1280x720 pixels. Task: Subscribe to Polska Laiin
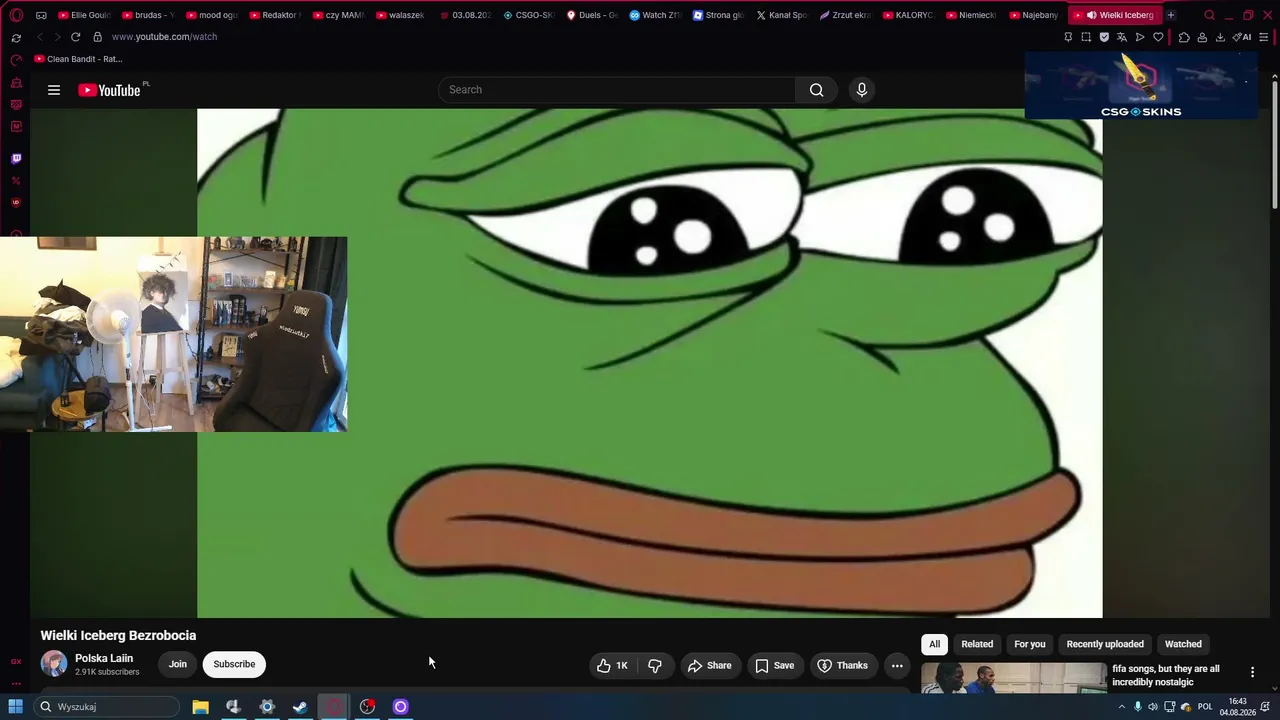234,664
